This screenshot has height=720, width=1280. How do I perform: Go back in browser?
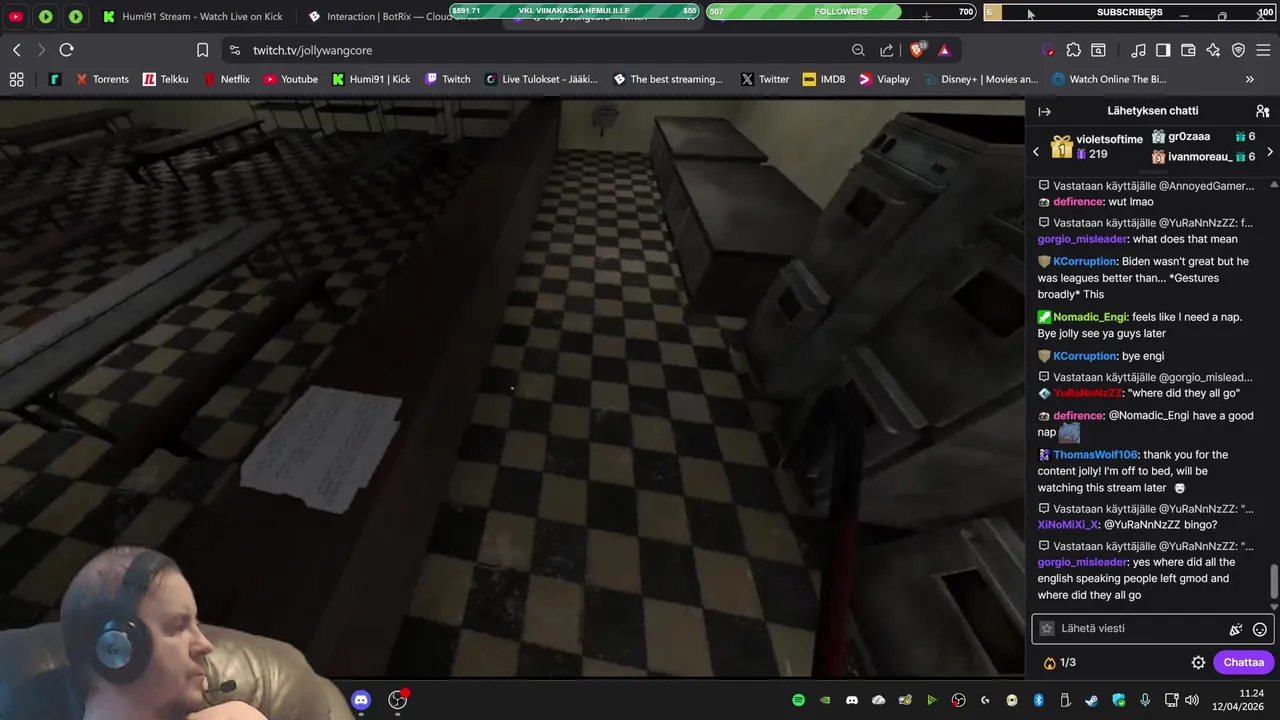[x=17, y=50]
